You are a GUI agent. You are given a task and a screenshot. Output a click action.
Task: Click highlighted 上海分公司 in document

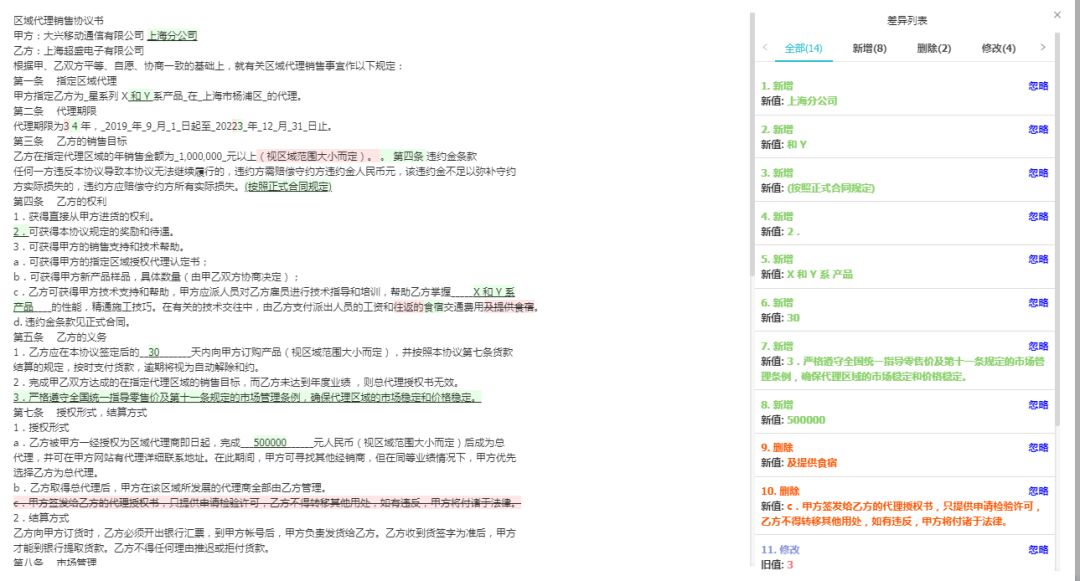172,35
